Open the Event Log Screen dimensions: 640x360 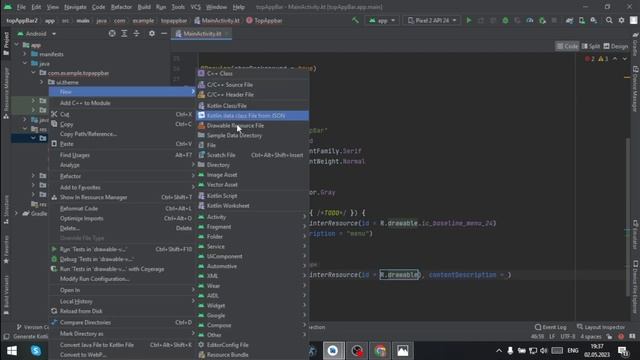(550, 327)
